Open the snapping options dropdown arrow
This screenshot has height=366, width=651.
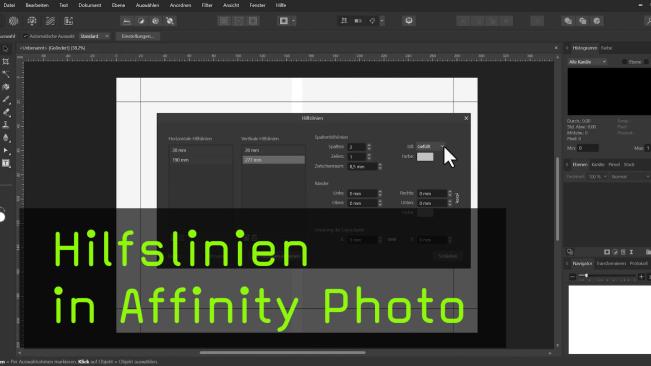[382, 21]
